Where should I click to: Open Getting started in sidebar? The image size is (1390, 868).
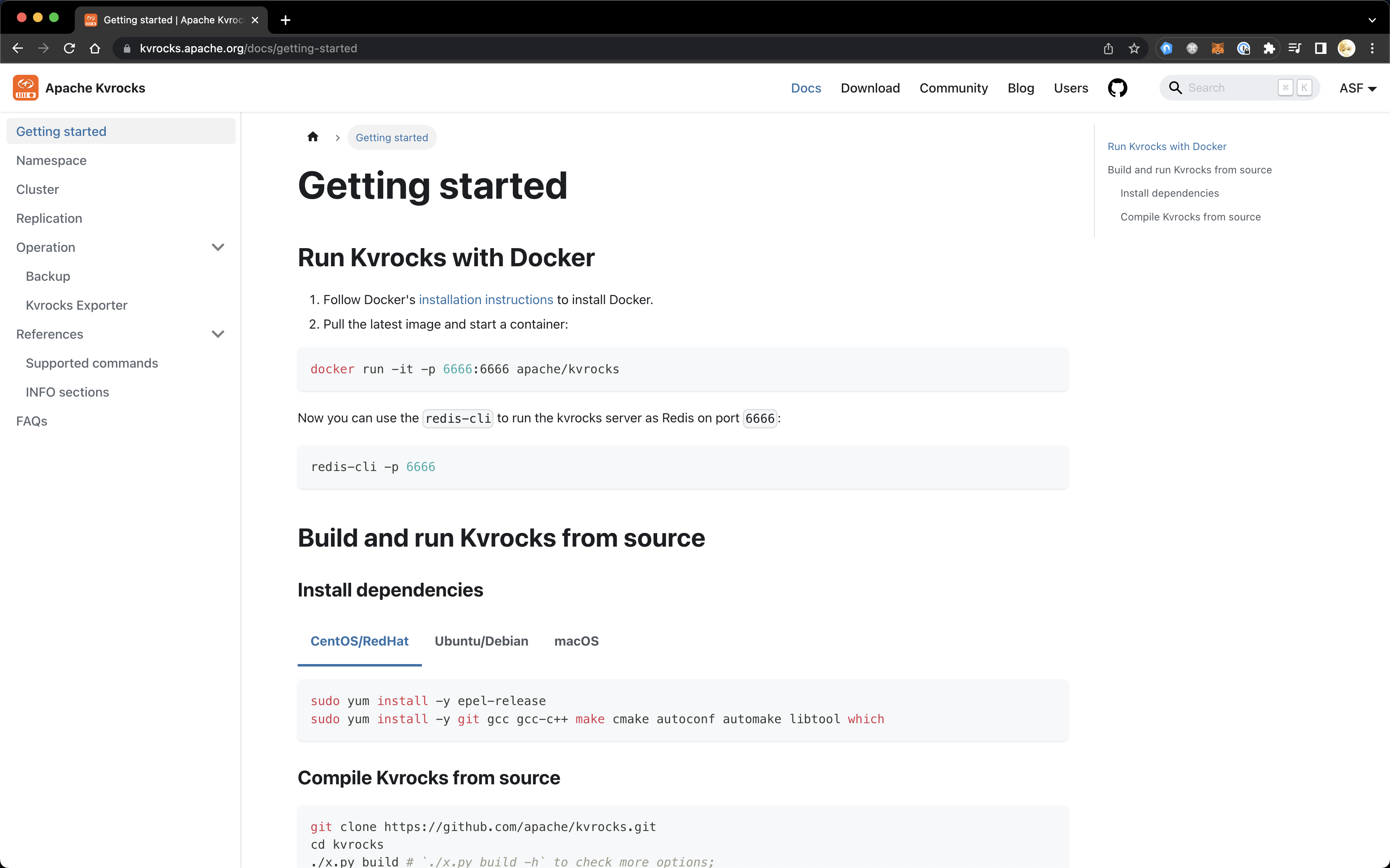121,132
